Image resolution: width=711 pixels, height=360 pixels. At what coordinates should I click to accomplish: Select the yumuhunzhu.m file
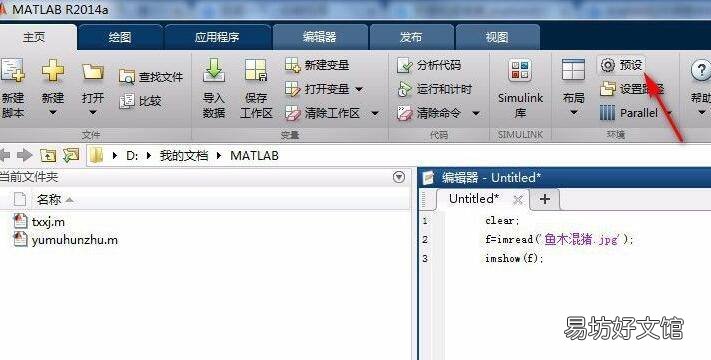click(x=74, y=240)
